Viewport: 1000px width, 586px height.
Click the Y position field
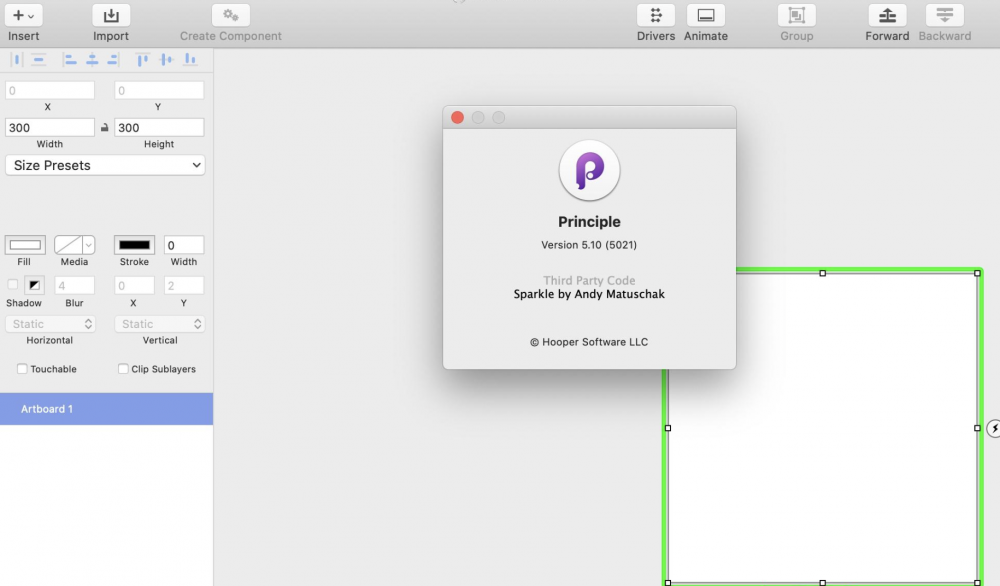click(159, 91)
